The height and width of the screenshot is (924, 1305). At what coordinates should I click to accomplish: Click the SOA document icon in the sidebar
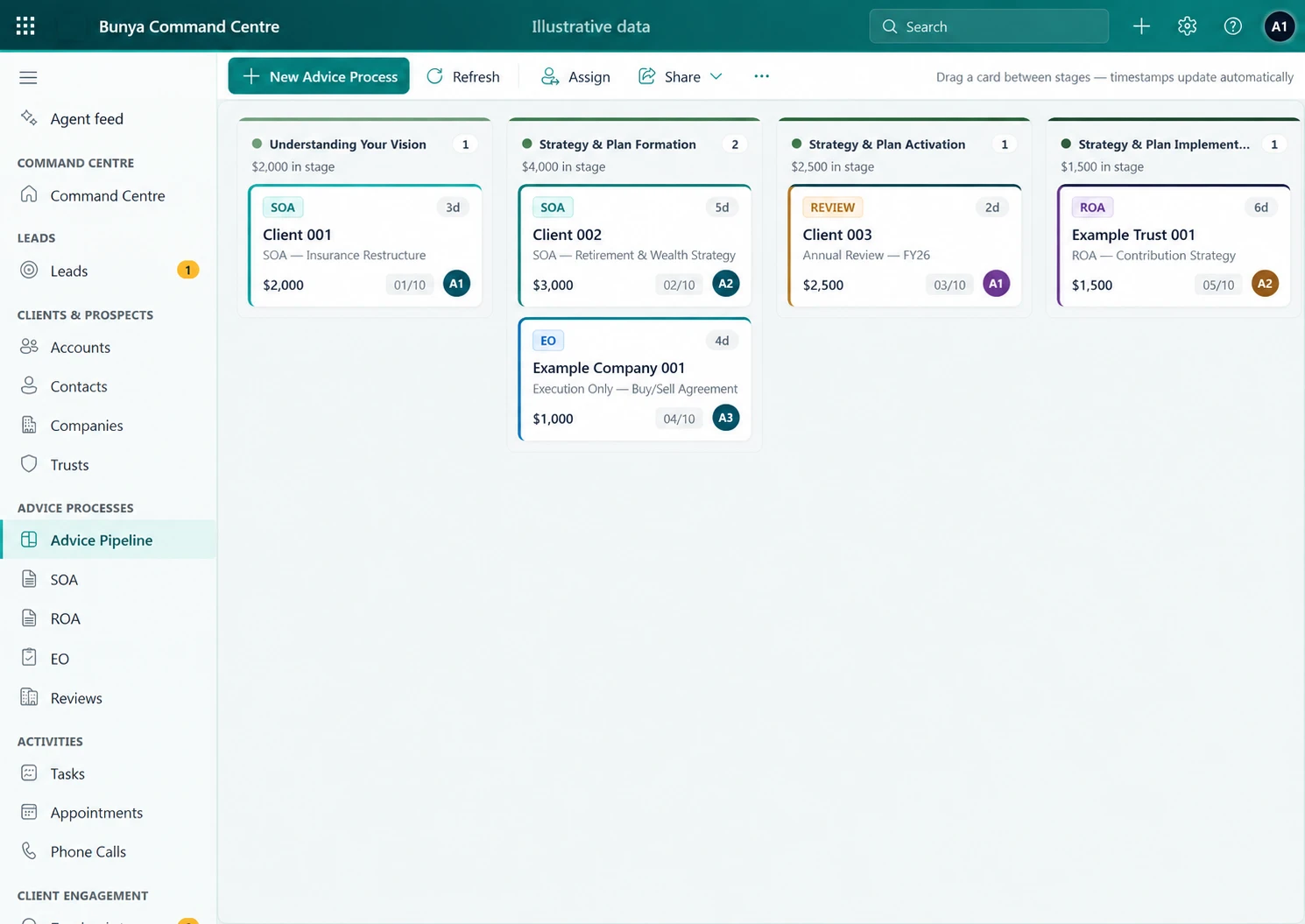(x=29, y=579)
